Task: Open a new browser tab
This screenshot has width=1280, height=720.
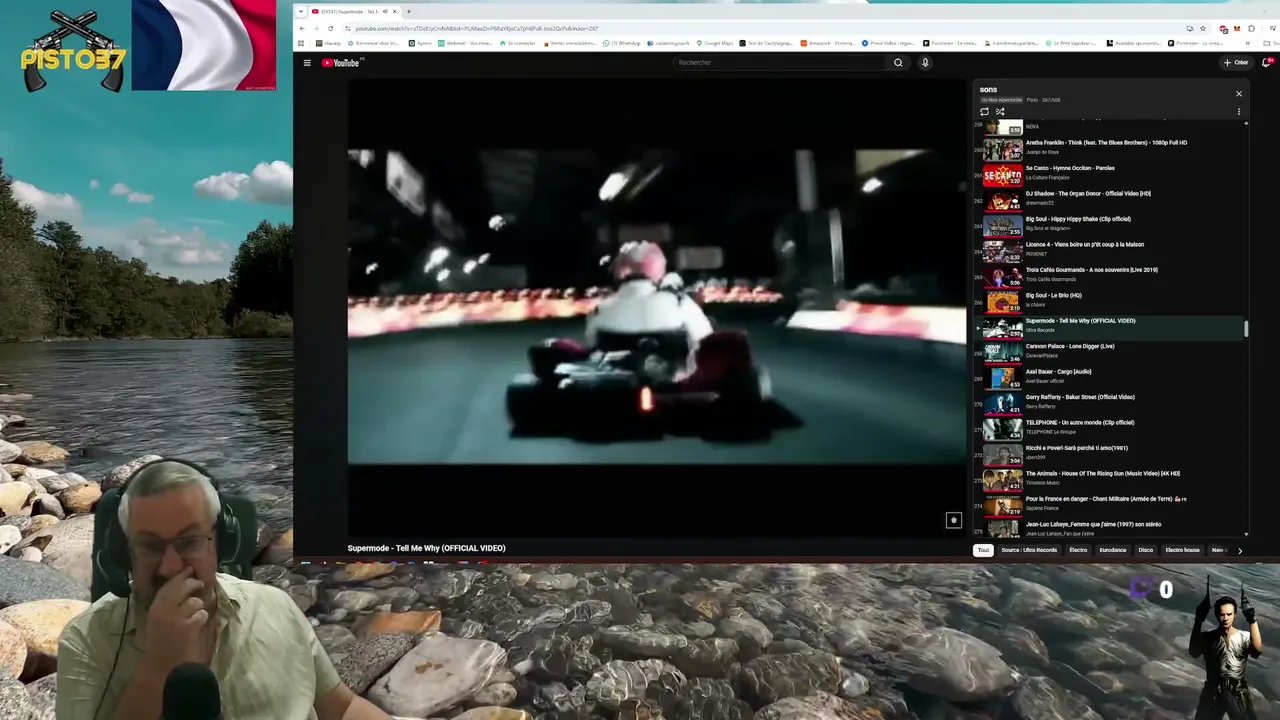Action: [x=408, y=12]
